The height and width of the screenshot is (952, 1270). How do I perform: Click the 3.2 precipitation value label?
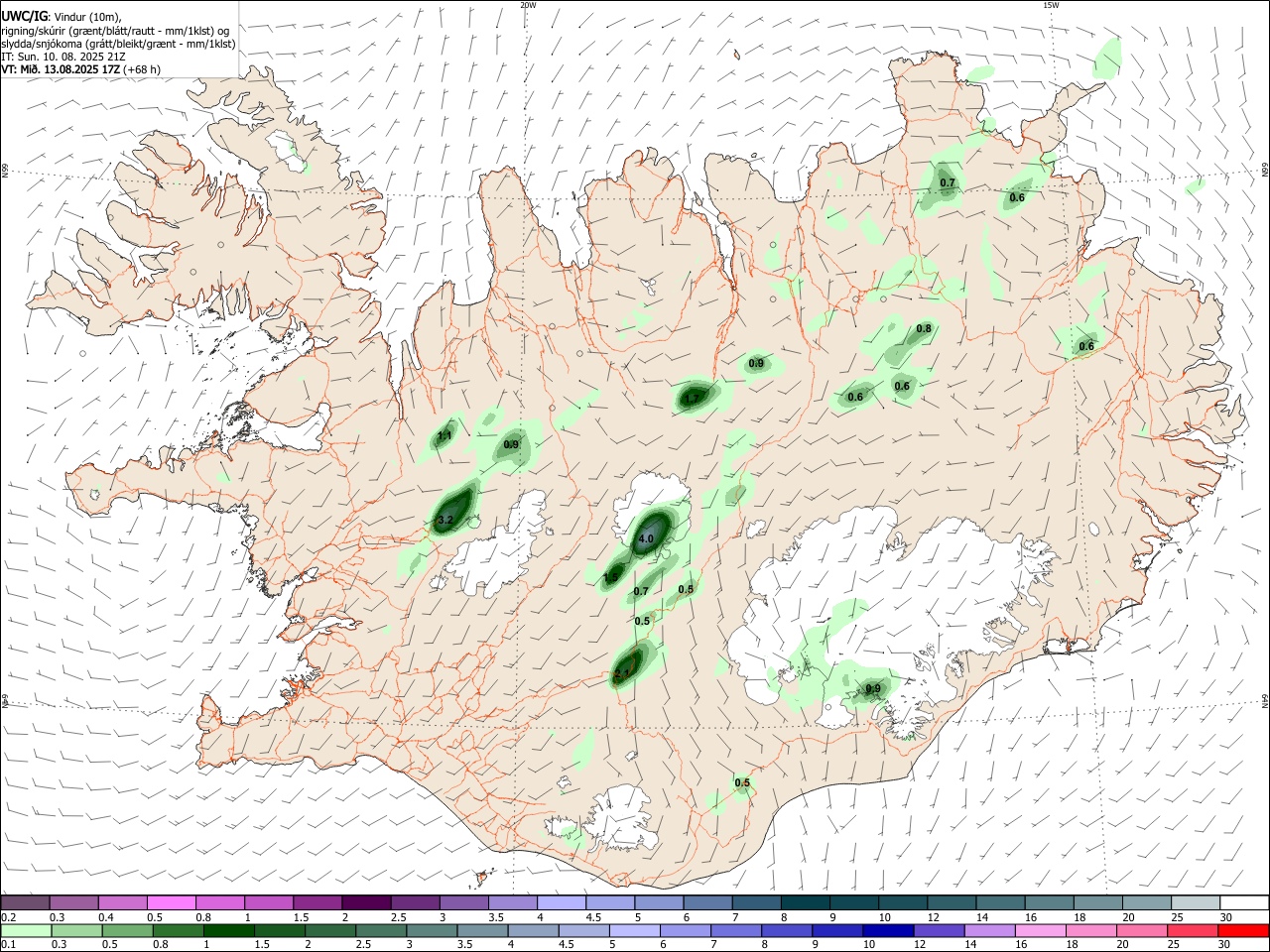(x=445, y=520)
